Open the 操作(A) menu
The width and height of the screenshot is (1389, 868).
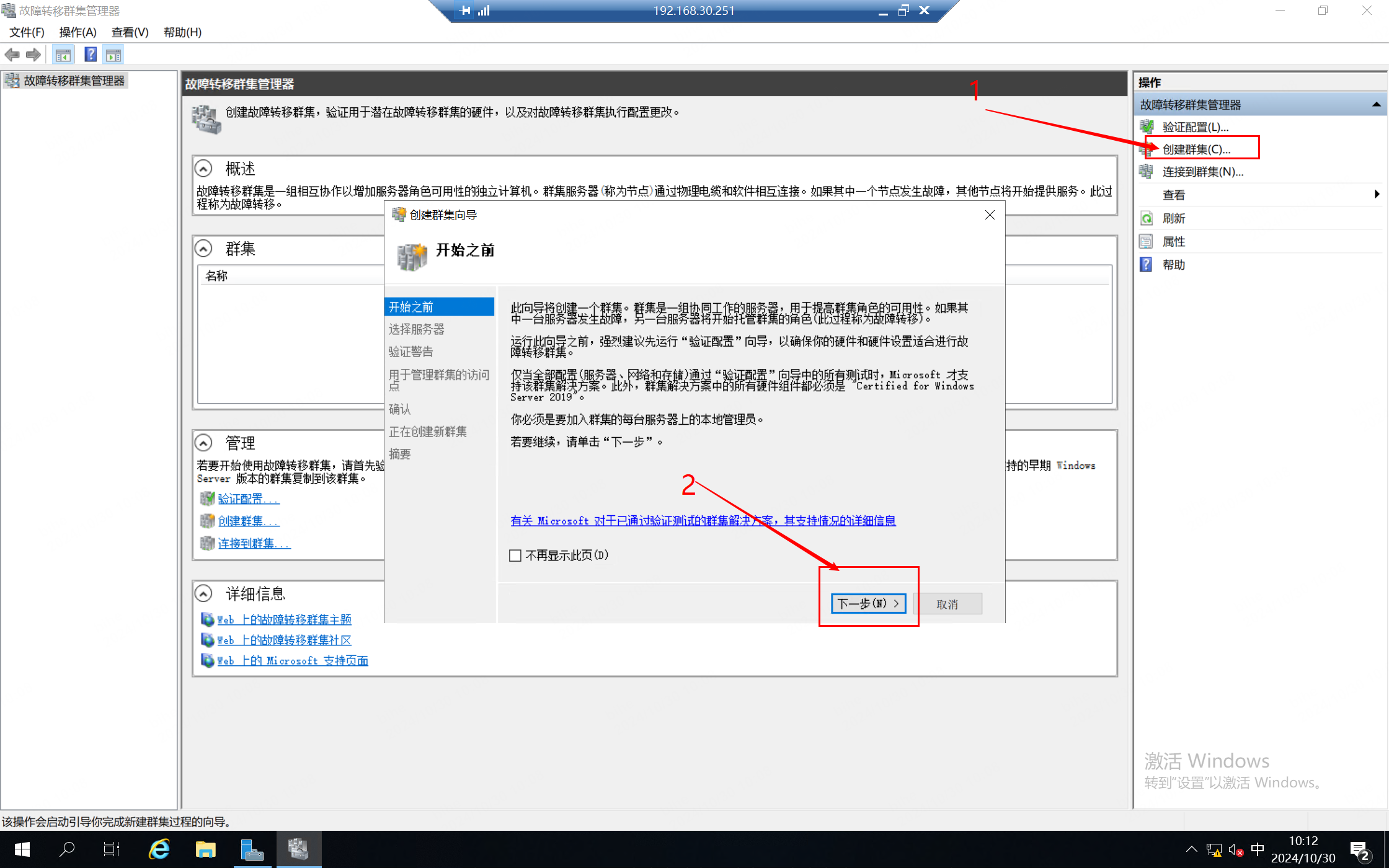[x=78, y=32]
